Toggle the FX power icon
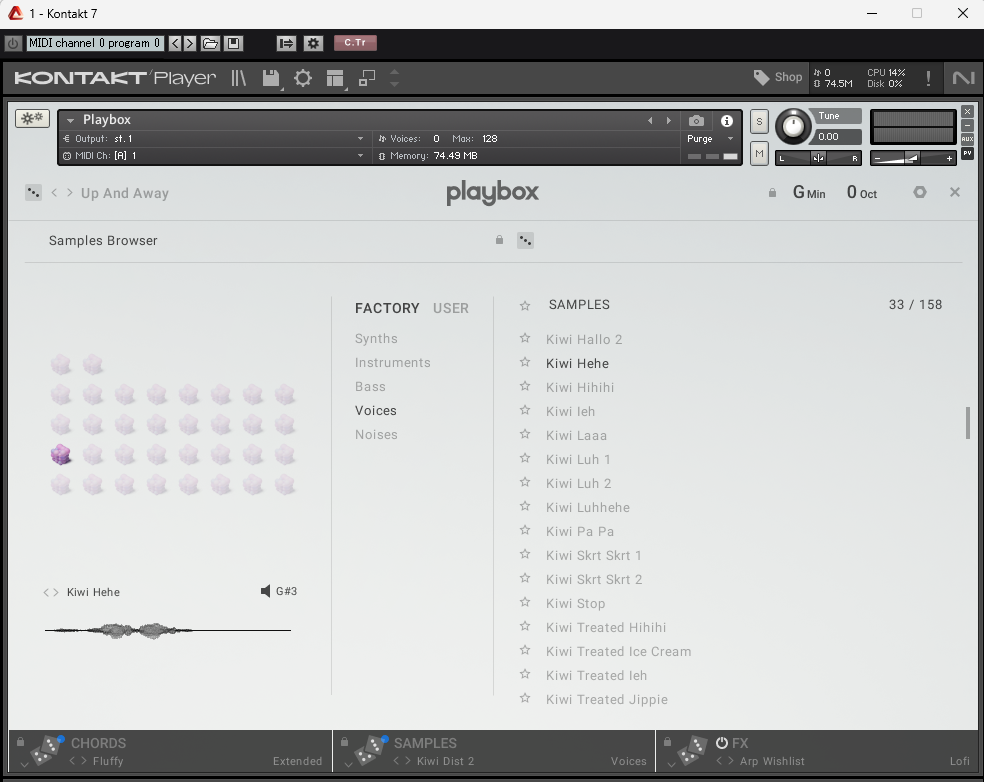The width and height of the screenshot is (984, 782). tap(722, 743)
